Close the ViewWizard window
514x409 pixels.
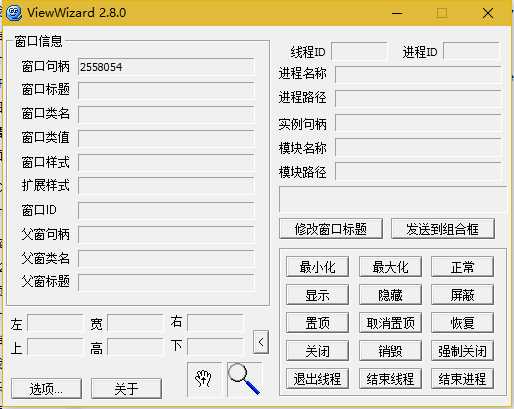click(488, 13)
